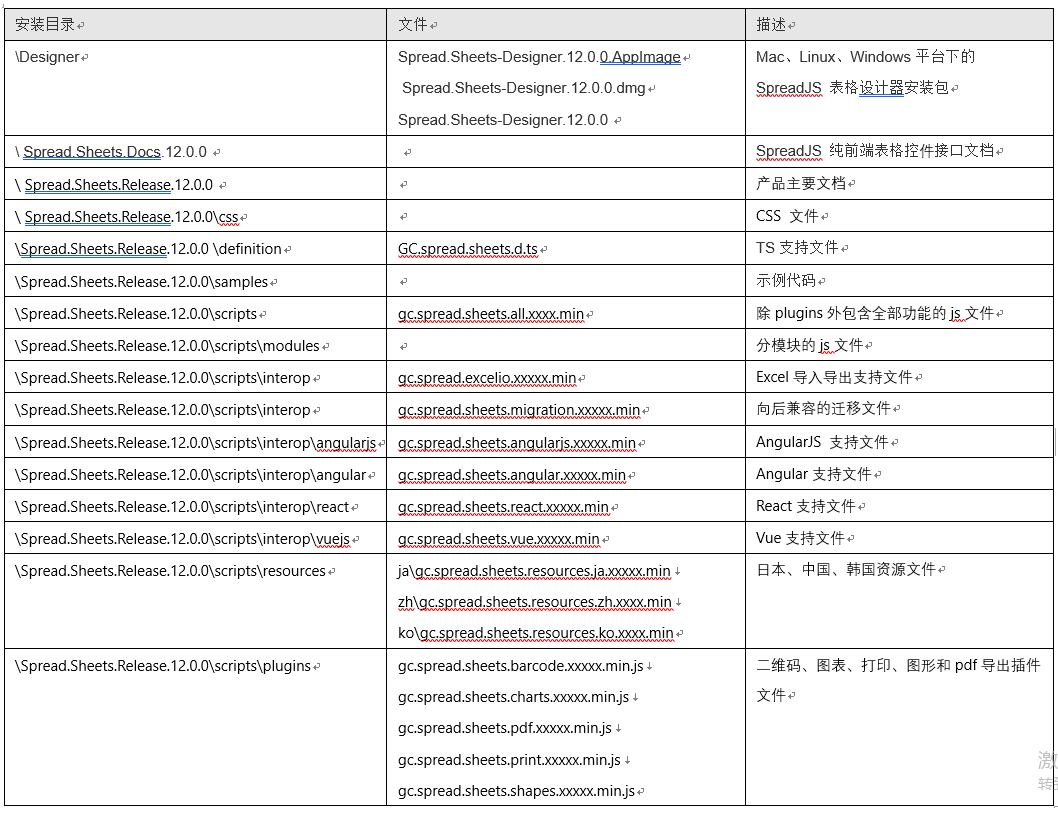Select the Release.12.0.0 \definition path
1058x813 pixels.
point(148,249)
